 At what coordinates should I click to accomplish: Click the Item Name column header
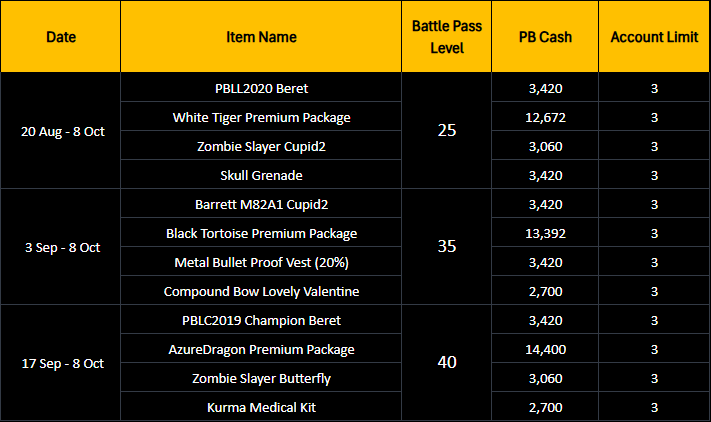(x=261, y=37)
